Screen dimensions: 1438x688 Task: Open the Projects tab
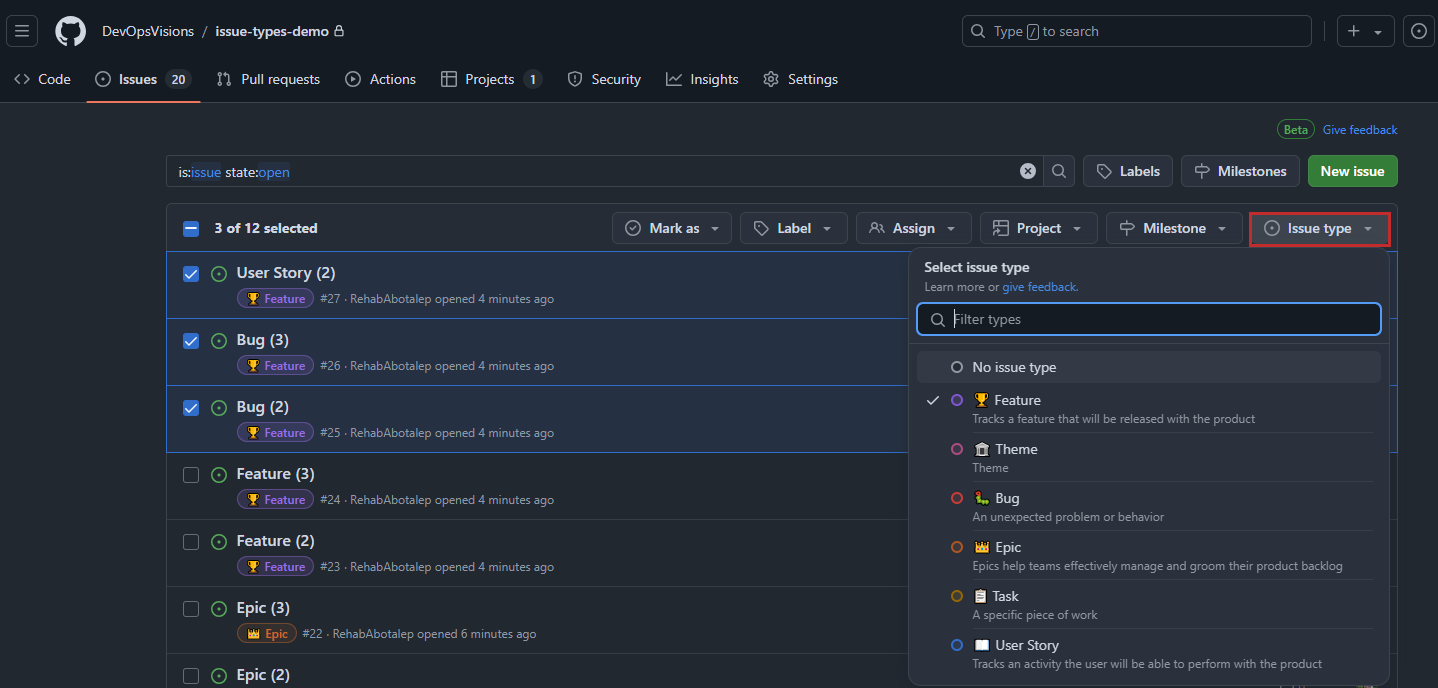(x=491, y=79)
